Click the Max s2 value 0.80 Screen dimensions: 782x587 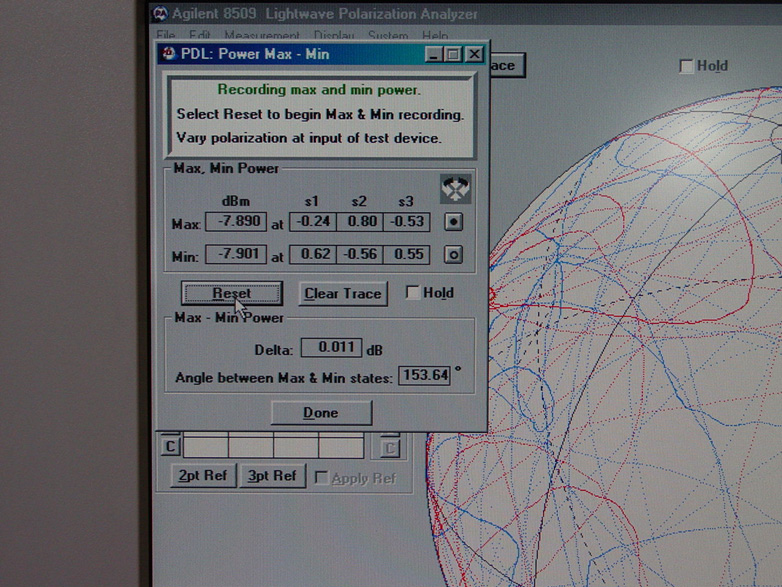pos(360,222)
